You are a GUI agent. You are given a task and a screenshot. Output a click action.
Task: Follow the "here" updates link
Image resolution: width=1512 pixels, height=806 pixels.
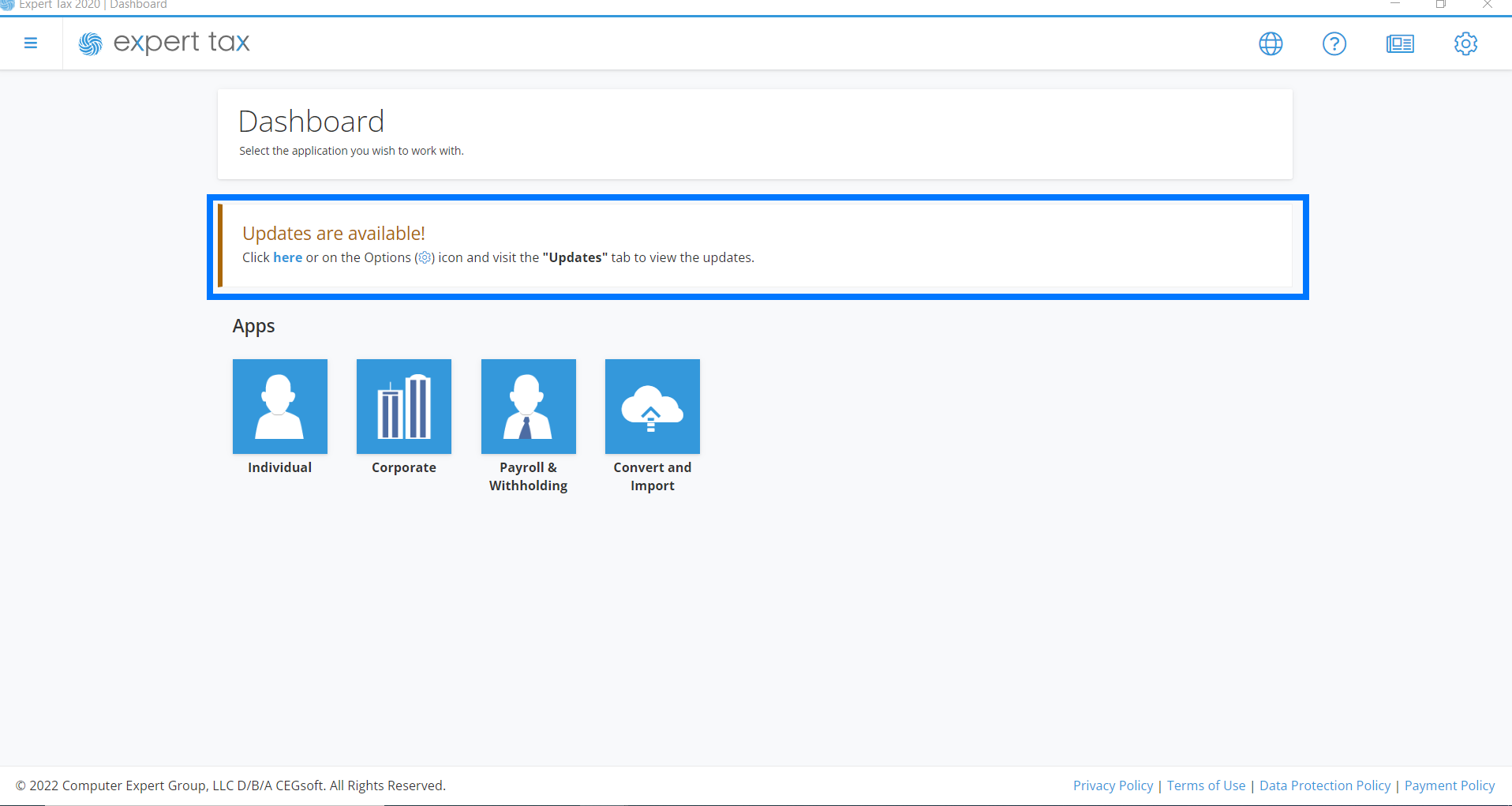287,257
